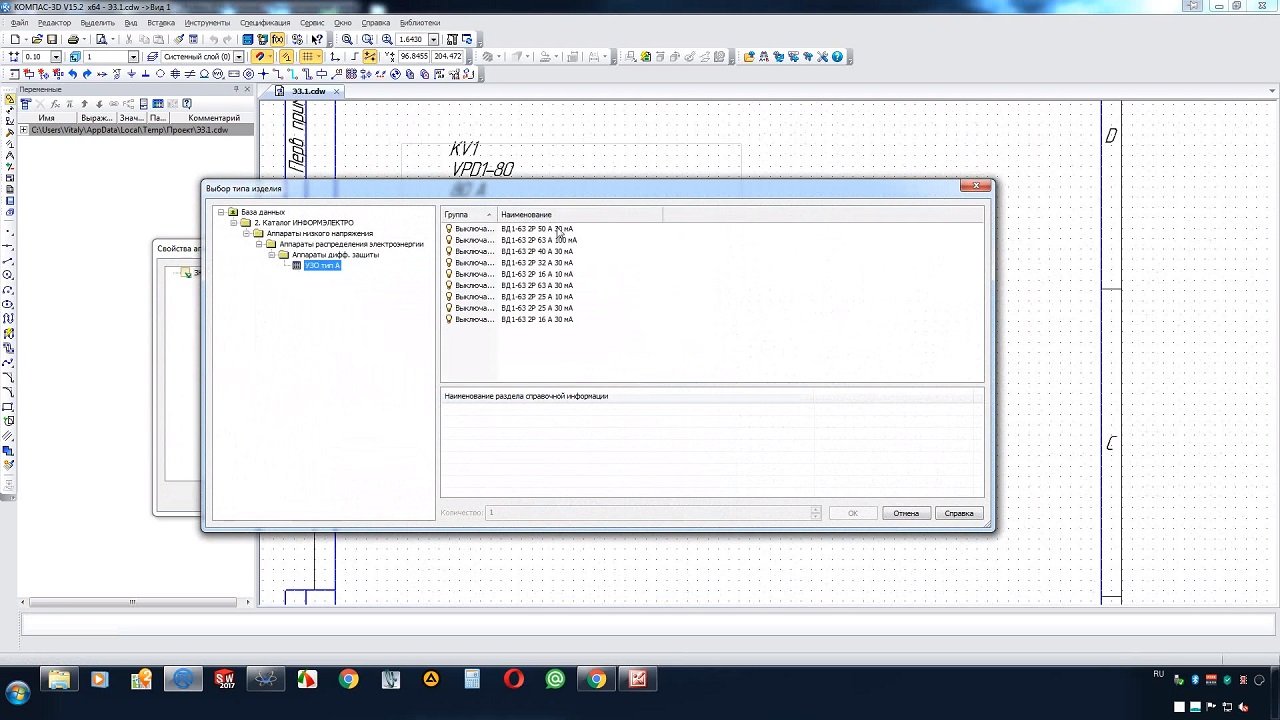Click the SolidWorks 2017 taskbar icon
Image resolution: width=1280 pixels, height=720 pixels.
click(224, 680)
